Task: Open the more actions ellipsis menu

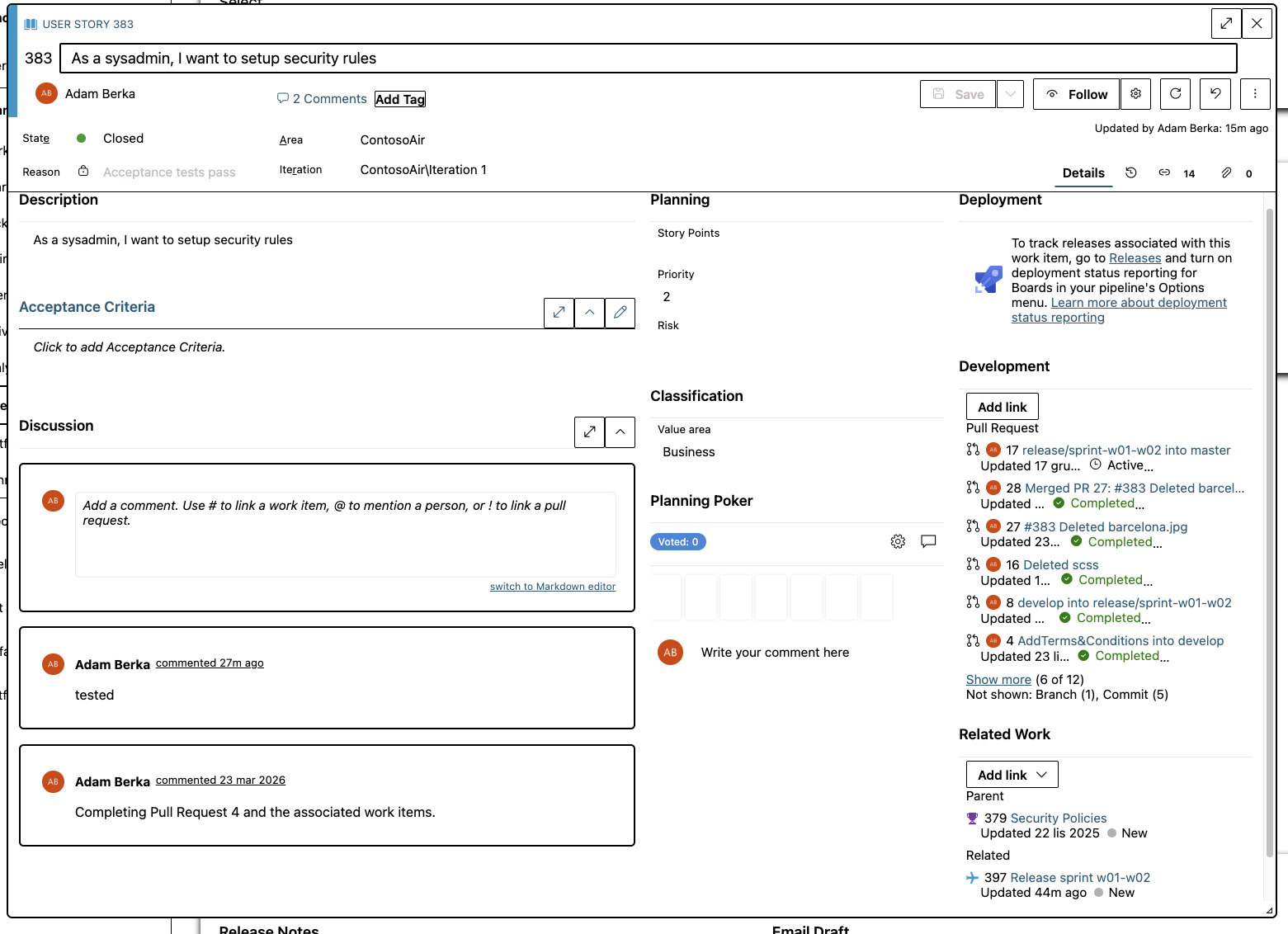Action: pyautogui.click(x=1255, y=94)
